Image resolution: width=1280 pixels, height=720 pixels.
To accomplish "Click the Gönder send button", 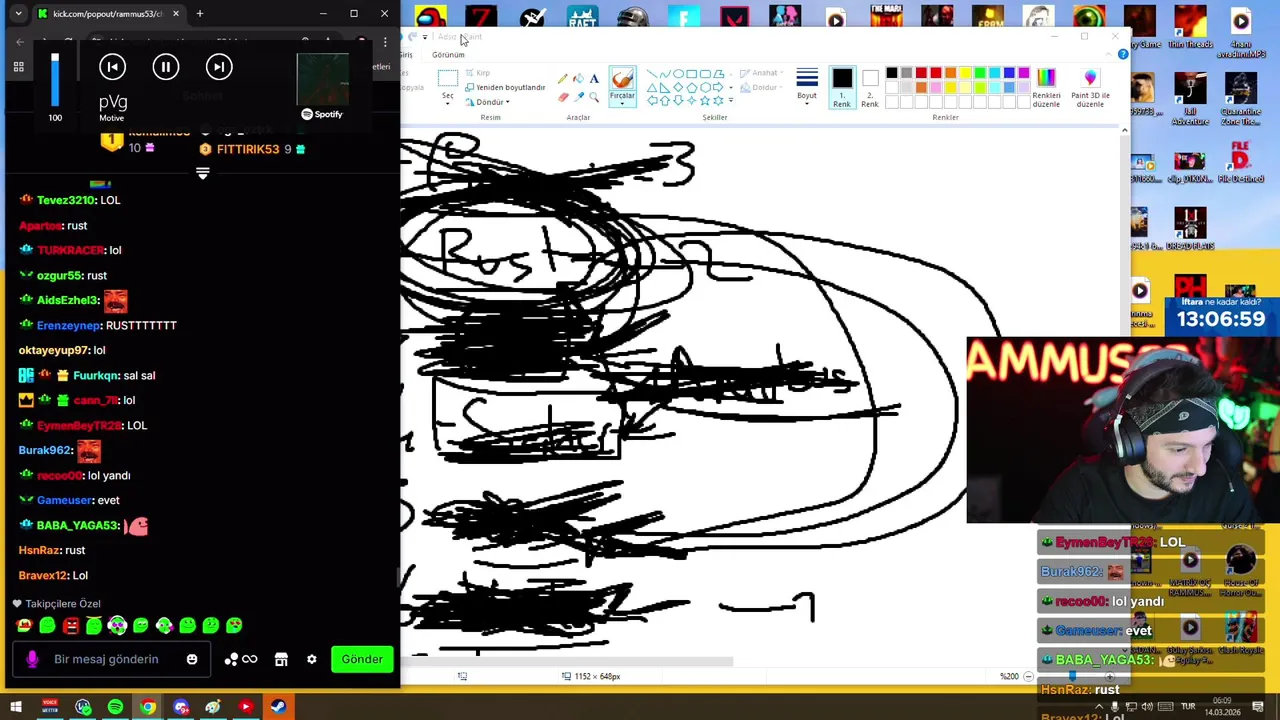I will (x=362, y=659).
